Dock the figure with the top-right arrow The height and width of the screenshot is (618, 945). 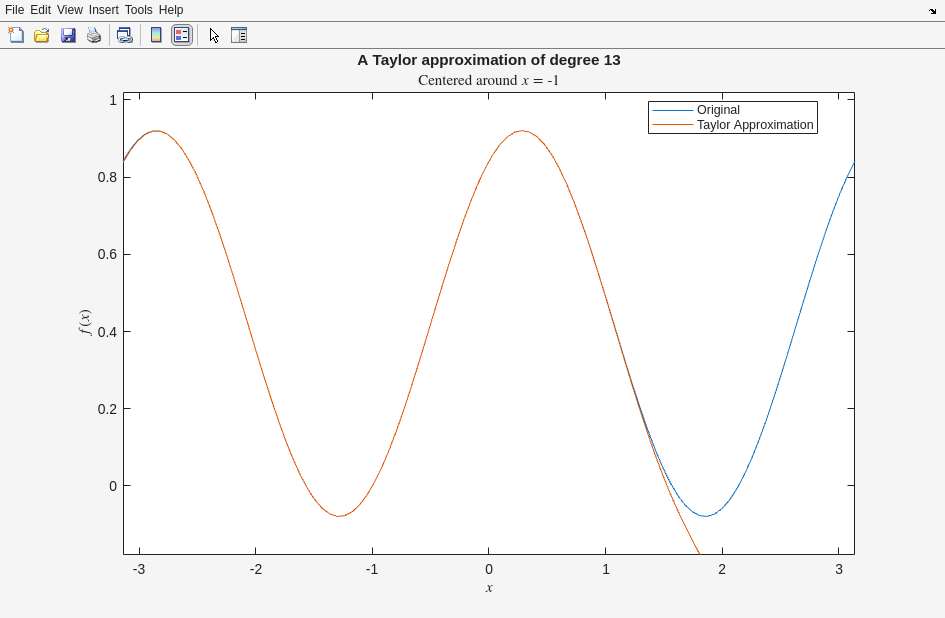click(x=932, y=10)
